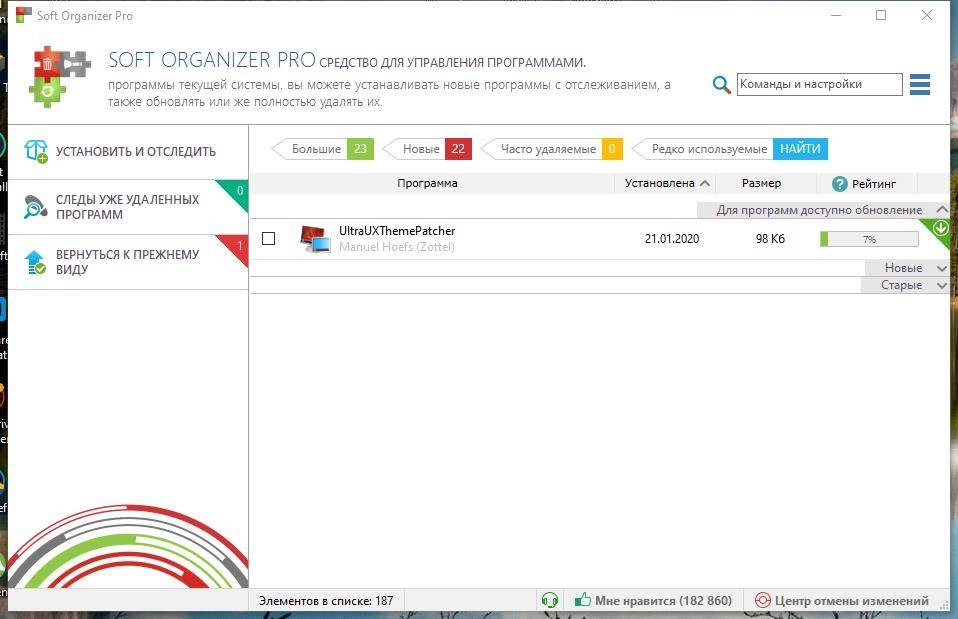Click the traces of removed programs icon

(35, 207)
